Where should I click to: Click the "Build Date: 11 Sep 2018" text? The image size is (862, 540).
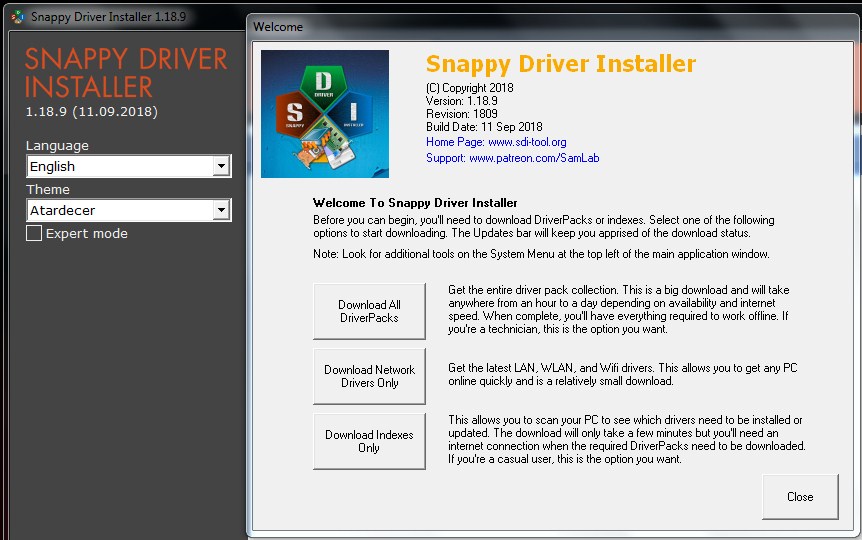pyautogui.click(x=484, y=126)
